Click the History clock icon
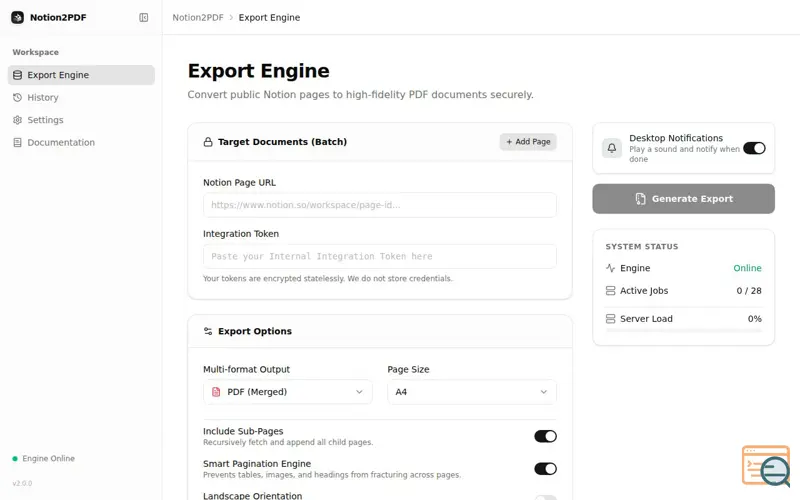Screen dimensions: 800x500 point(17,97)
